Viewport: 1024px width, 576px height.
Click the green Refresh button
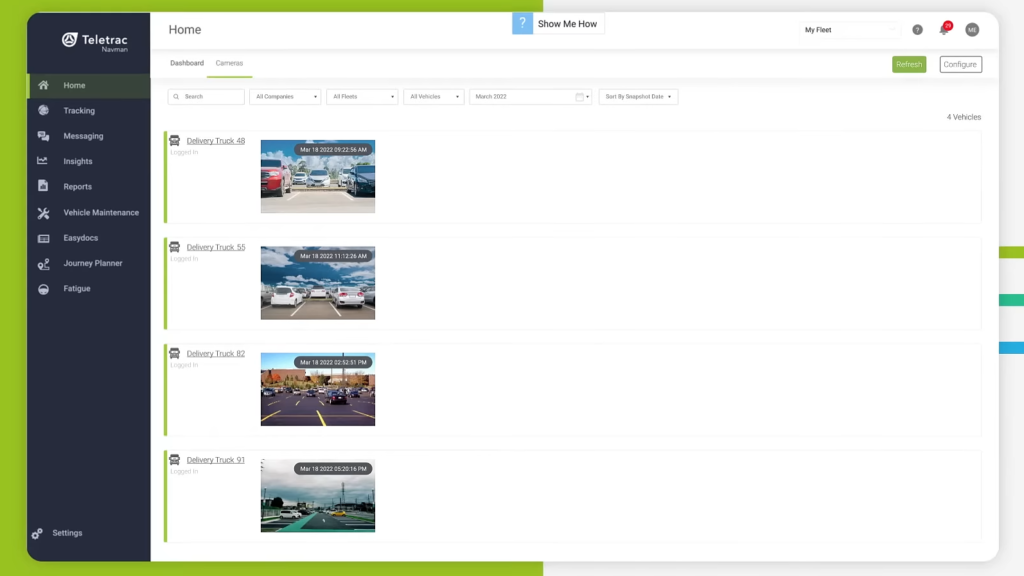pyautogui.click(x=909, y=65)
